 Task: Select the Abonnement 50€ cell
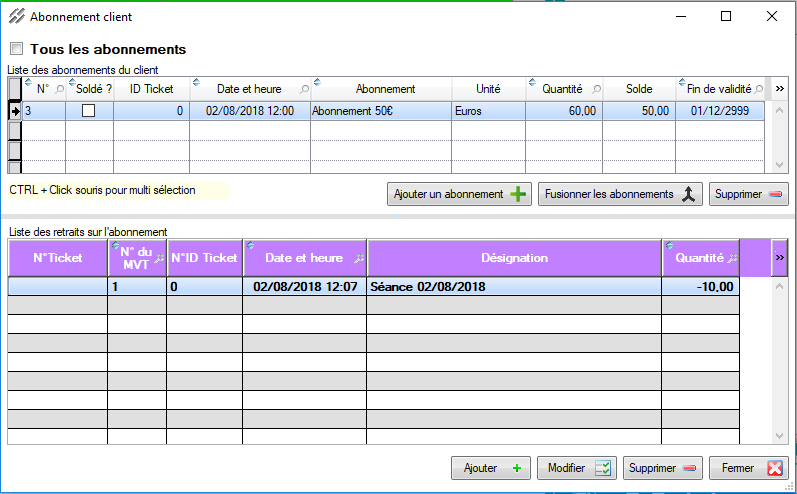click(381, 111)
